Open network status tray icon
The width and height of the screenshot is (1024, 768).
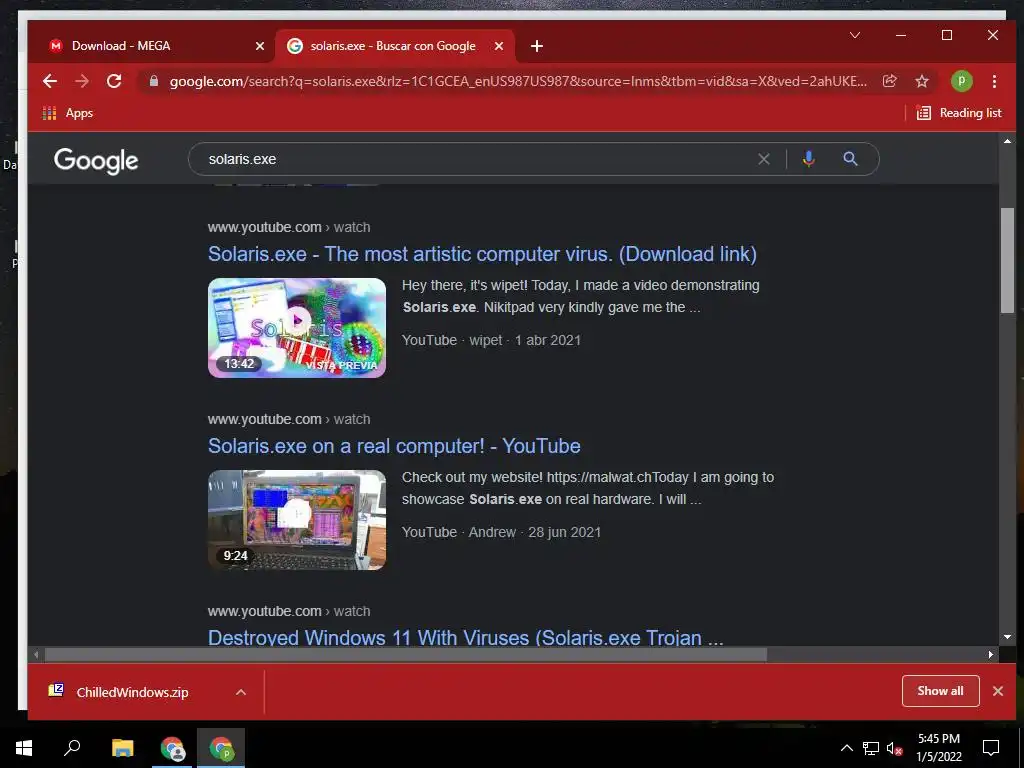click(871, 748)
